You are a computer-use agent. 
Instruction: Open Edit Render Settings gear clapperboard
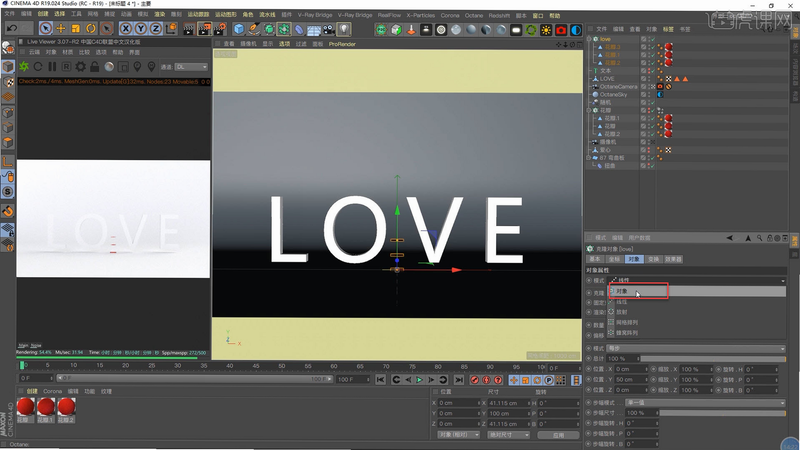point(220,29)
